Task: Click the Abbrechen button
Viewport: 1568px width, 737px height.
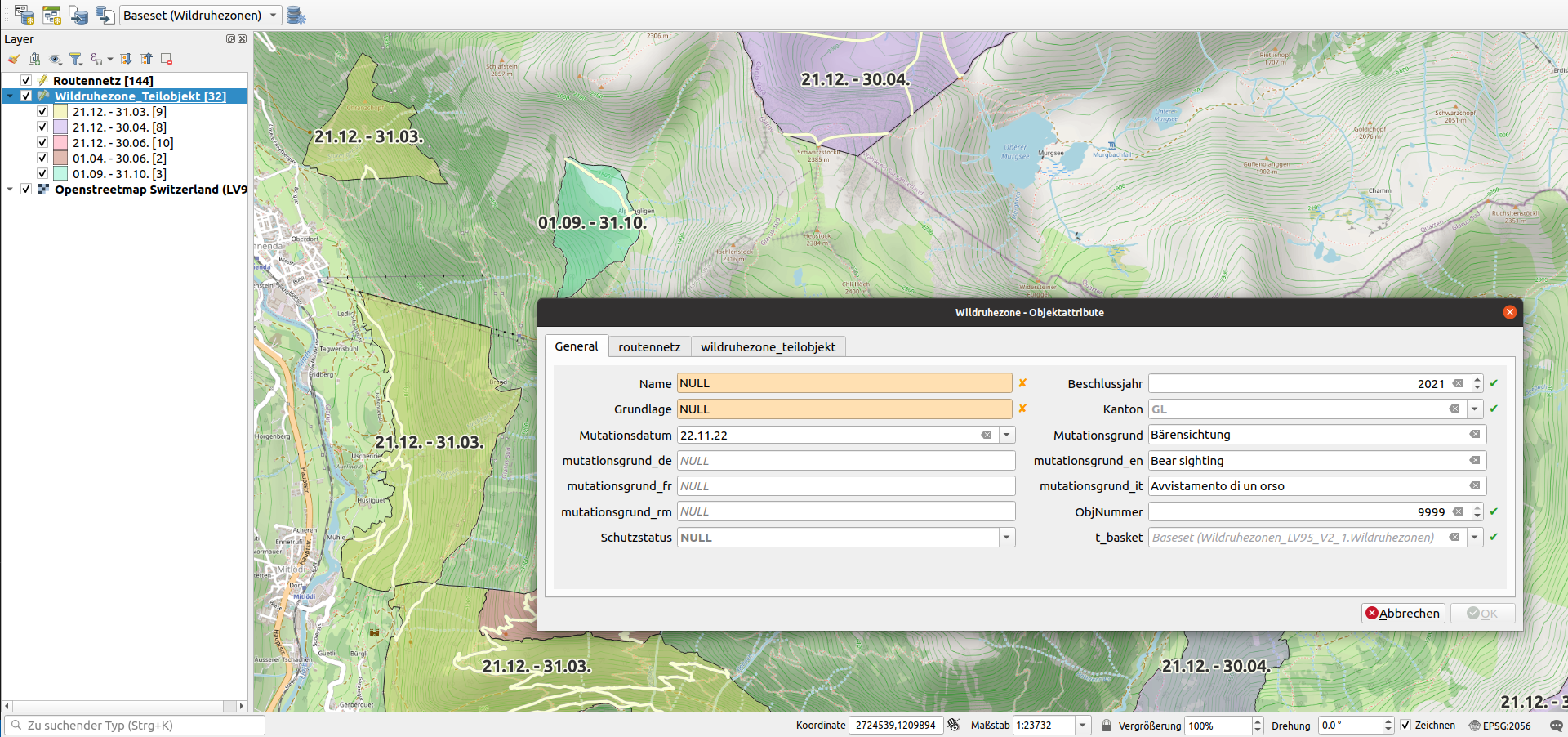Action: click(x=1402, y=614)
